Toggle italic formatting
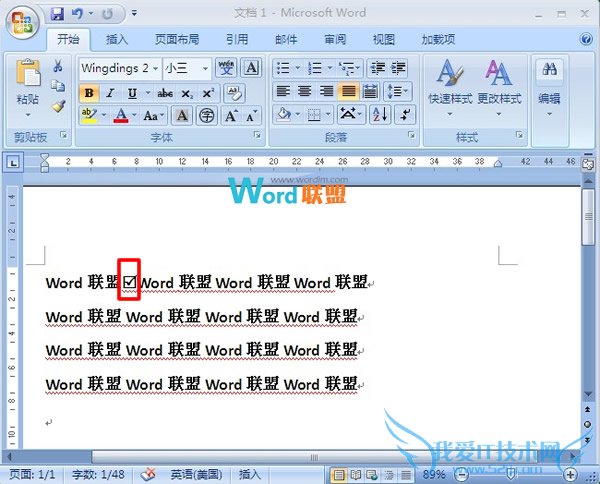This screenshot has height=484, width=600. point(111,93)
